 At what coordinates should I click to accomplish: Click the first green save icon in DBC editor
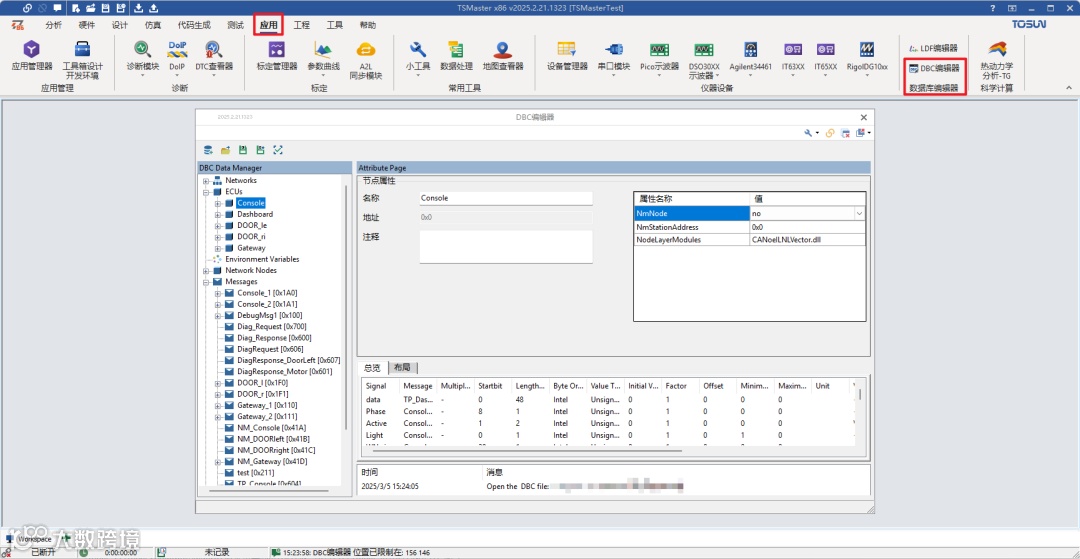click(x=242, y=150)
